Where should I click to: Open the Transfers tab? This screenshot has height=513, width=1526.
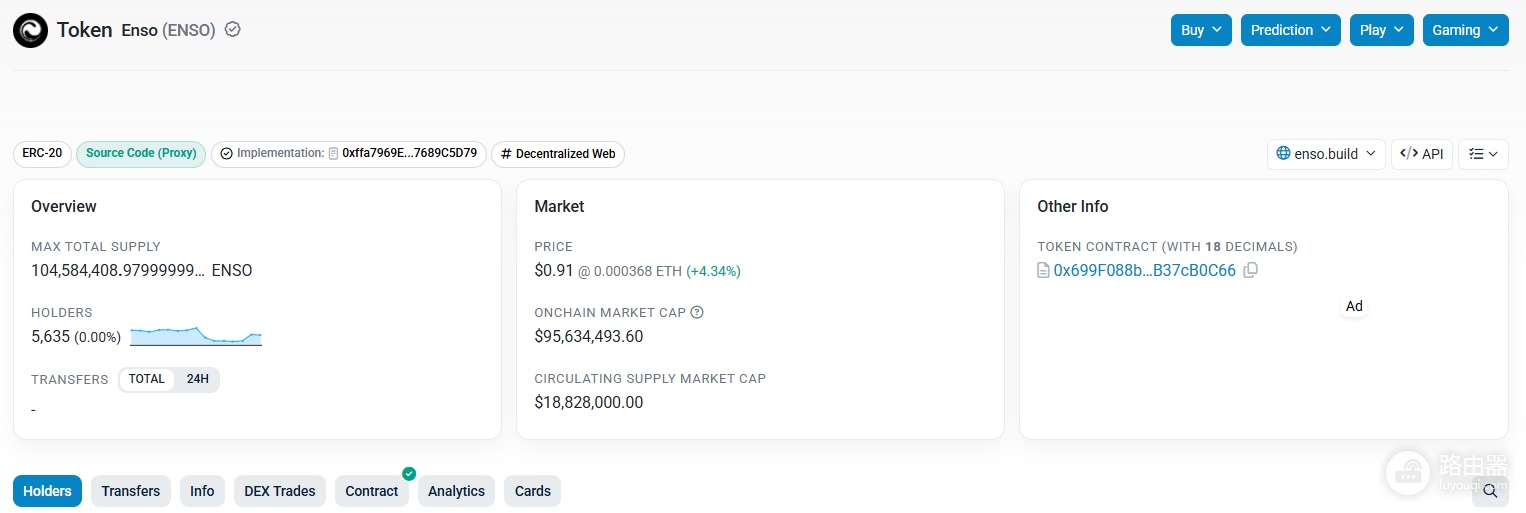pos(131,491)
